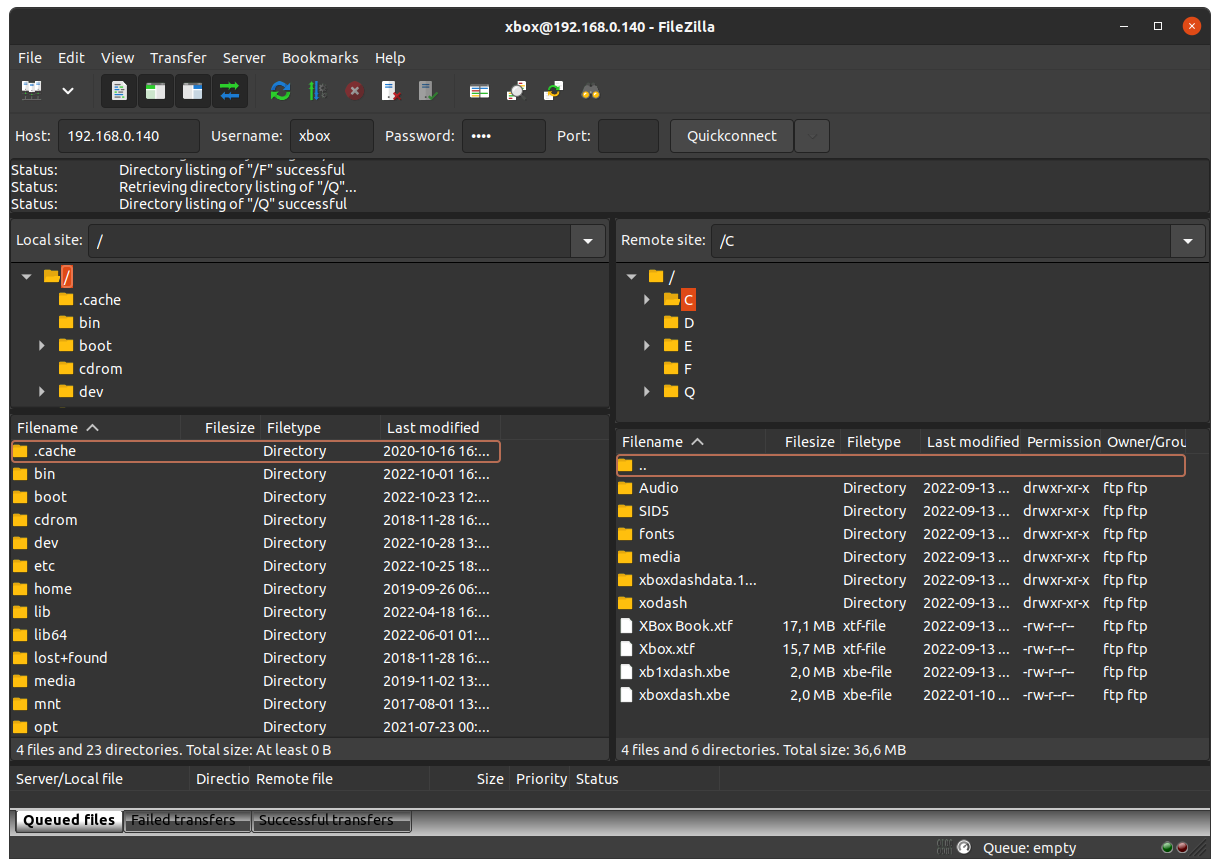
Task: Open the Help menu
Action: pos(390,58)
